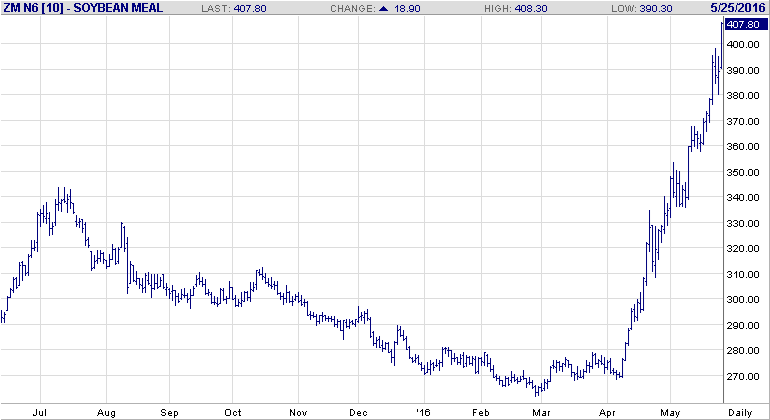
Task: Click the Aug month marker on time axis
Action: coord(107,411)
